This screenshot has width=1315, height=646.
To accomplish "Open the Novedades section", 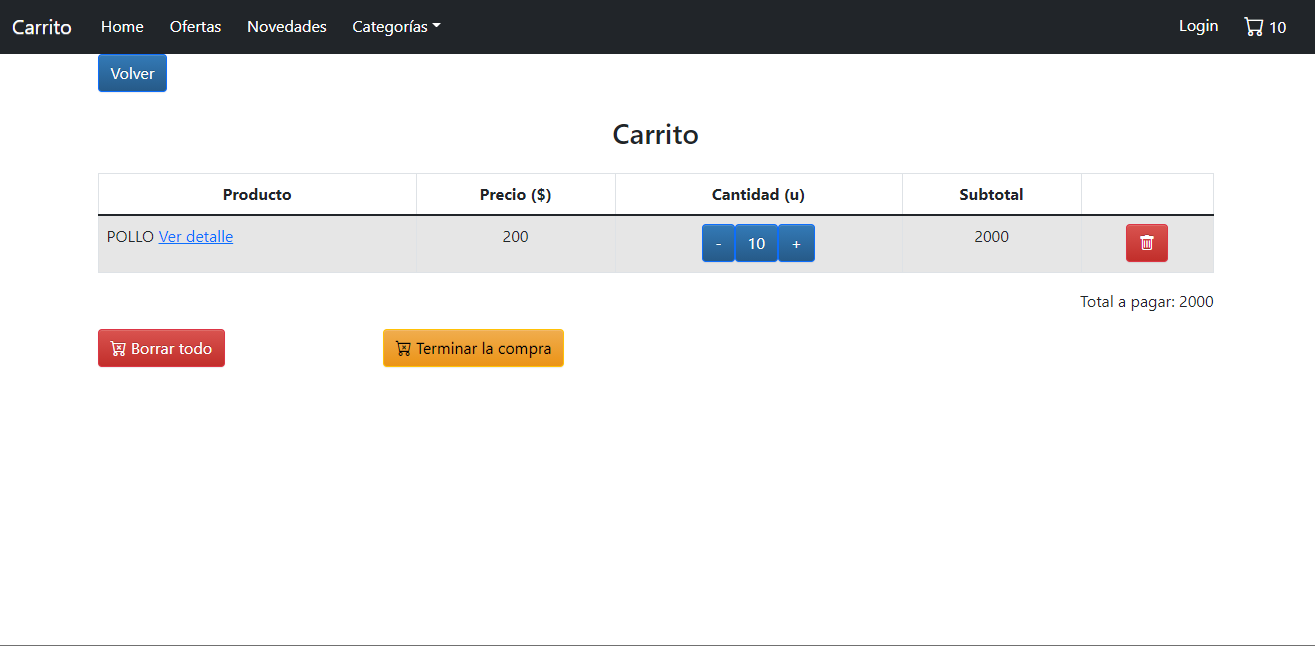I will [x=287, y=27].
